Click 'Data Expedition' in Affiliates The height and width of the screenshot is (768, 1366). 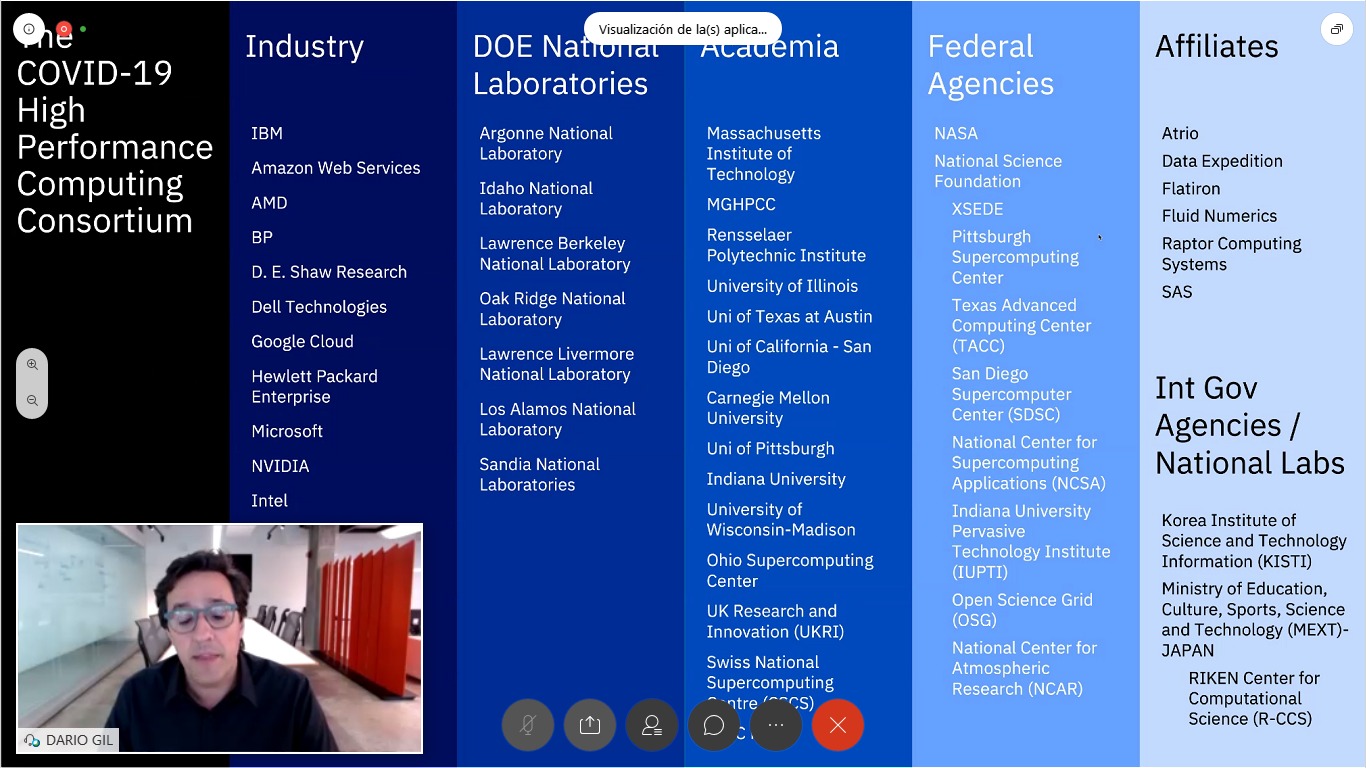coord(1222,161)
